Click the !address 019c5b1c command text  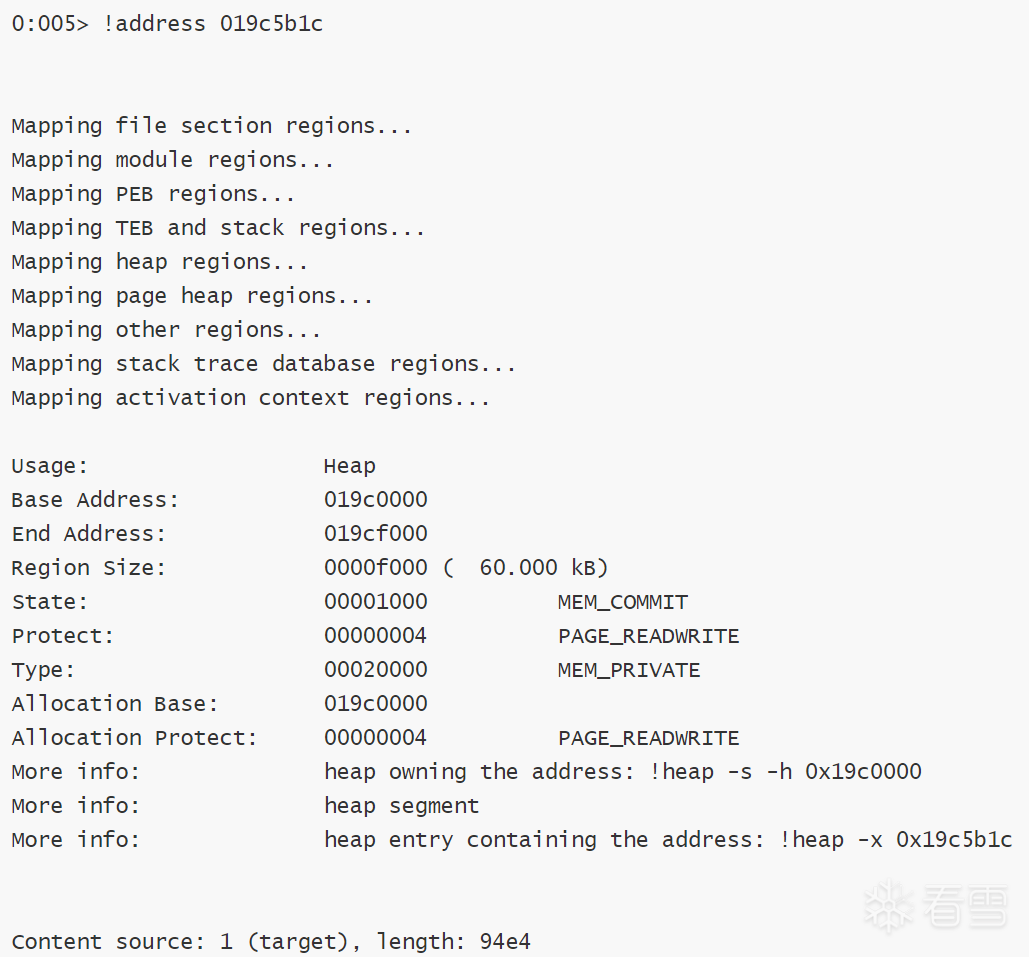tap(213, 24)
